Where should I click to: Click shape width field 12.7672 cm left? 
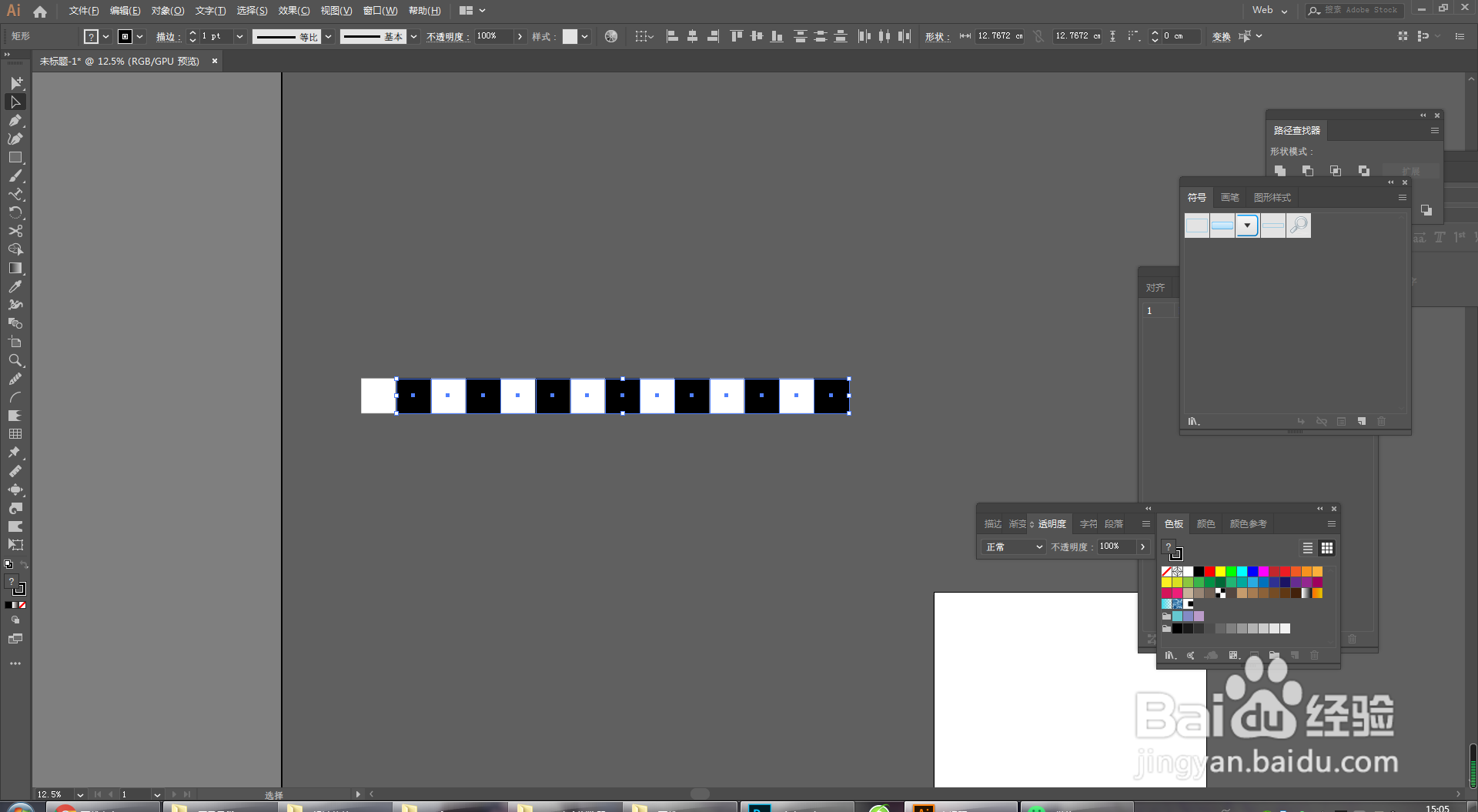(x=1000, y=36)
